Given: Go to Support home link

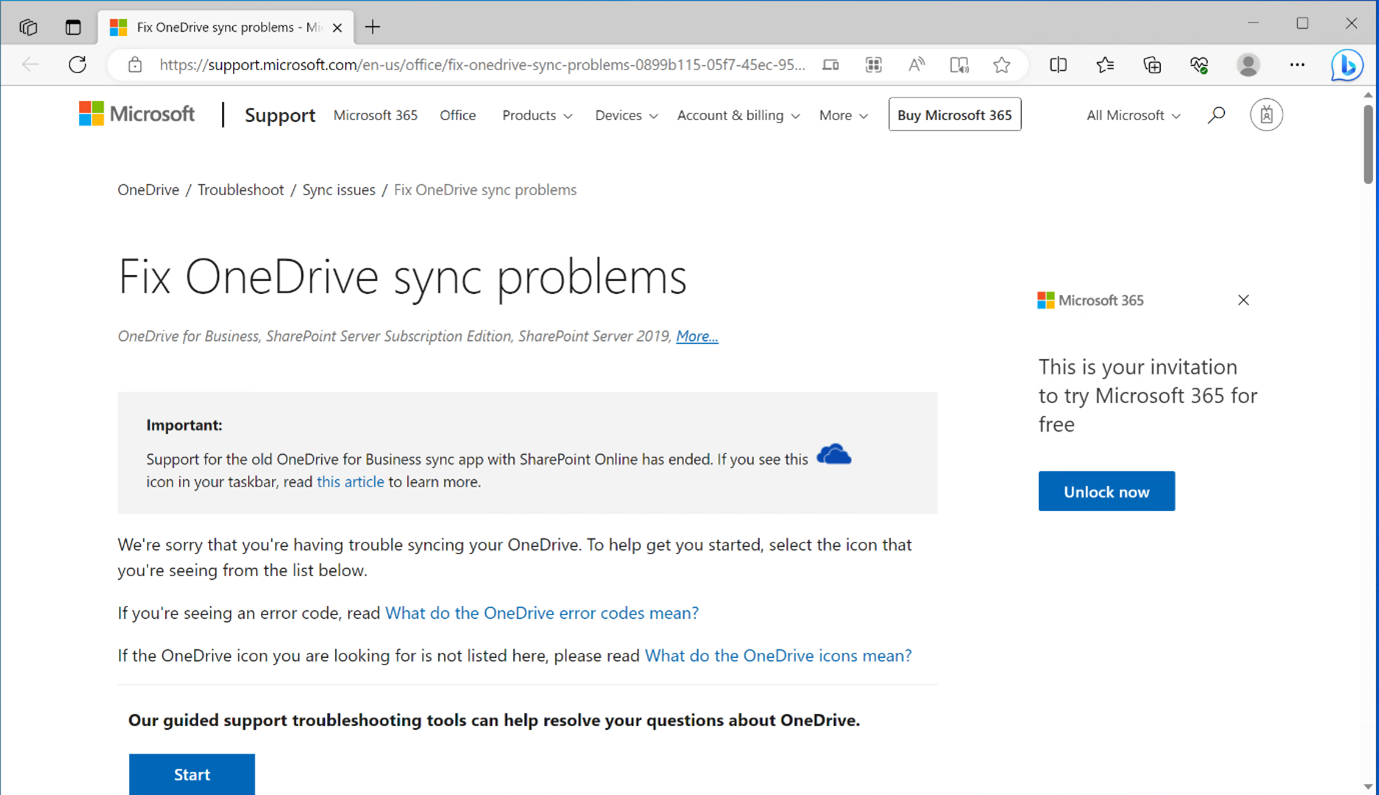Looking at the screenshot, I should 280,115.
